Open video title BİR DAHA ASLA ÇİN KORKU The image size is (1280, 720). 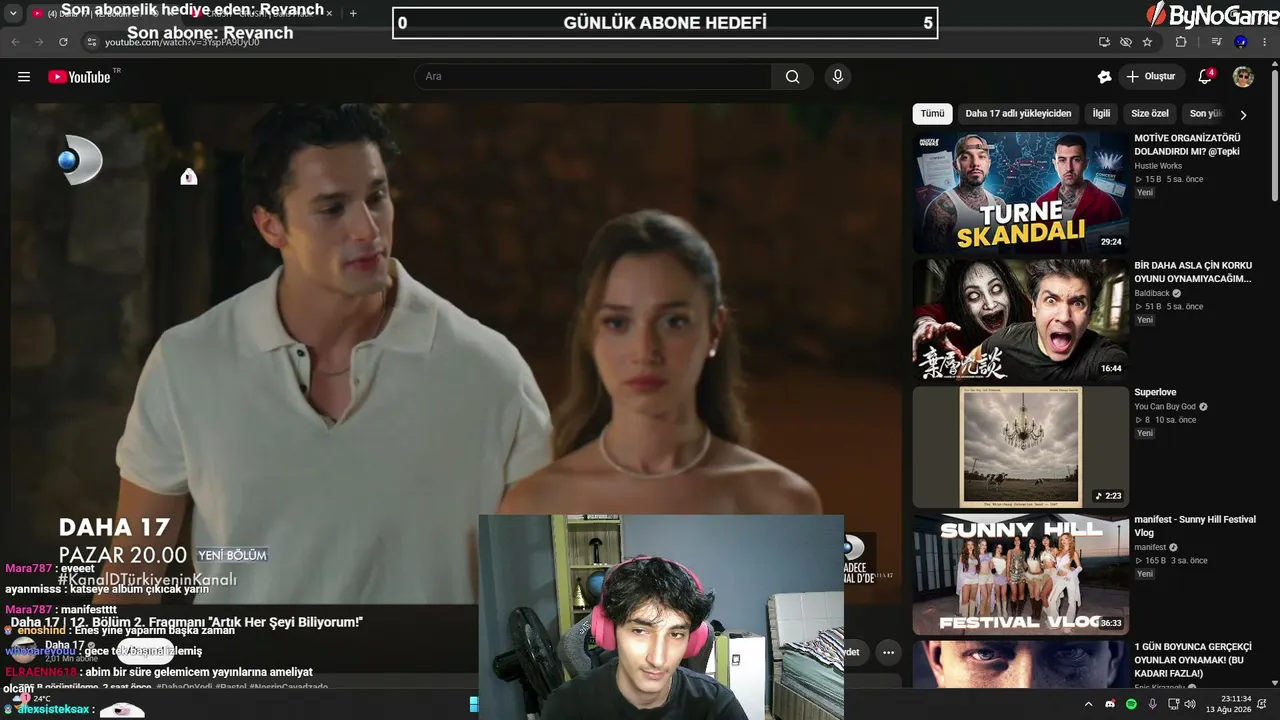coord(1193,272)
